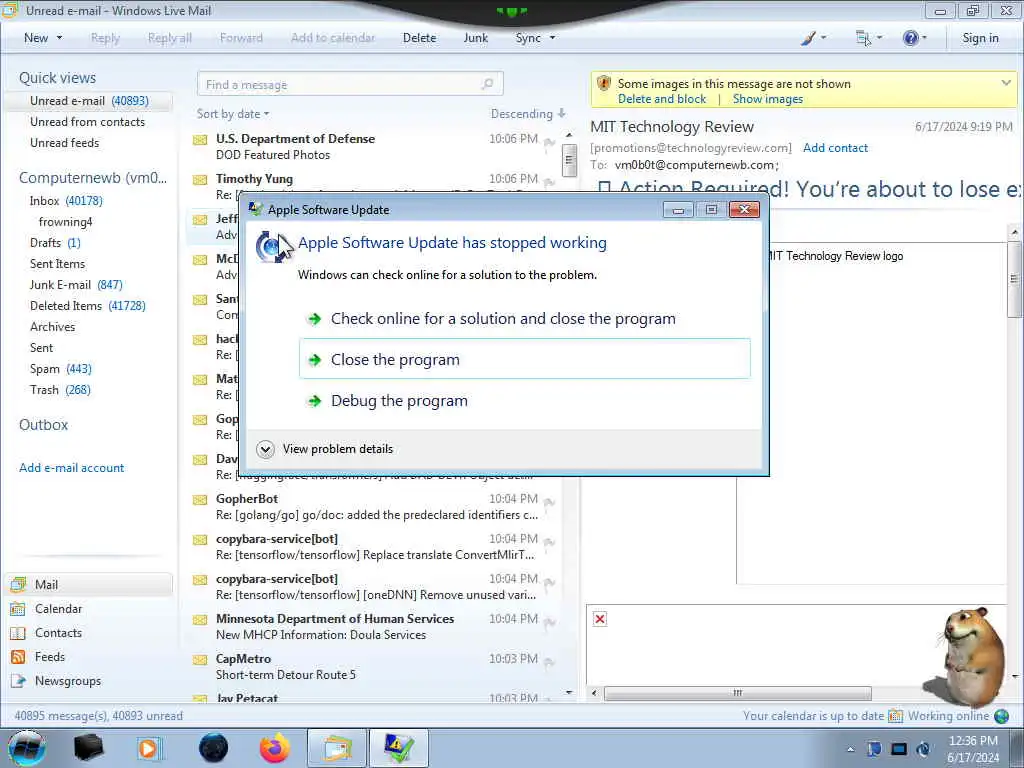Viewport: 1024px width, 768px height.
Task: Open the Feeds view icon
Action: [x=18, y=657]
